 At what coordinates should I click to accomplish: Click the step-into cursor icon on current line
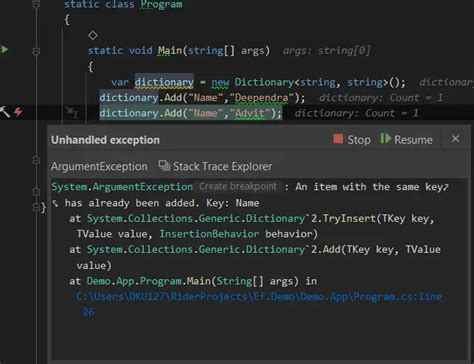click(72, 112)
